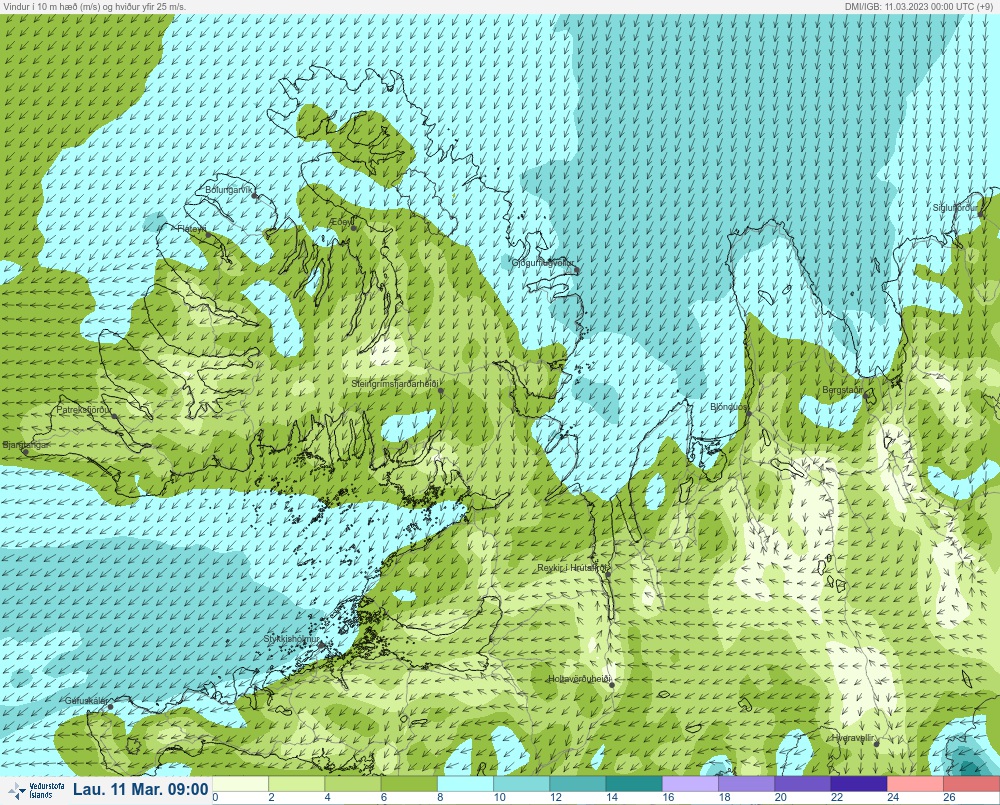Click the 26+ m/s red swatch

click(972, 784)
